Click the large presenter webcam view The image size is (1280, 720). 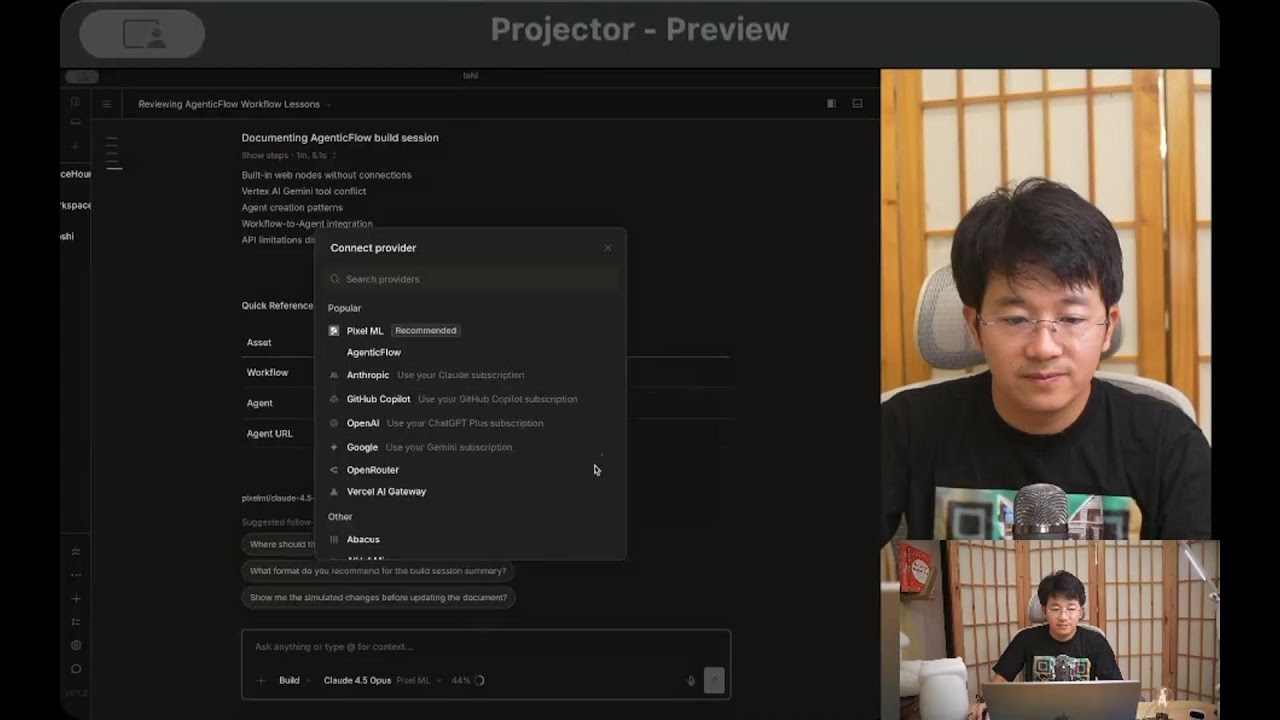point(1046,305)
